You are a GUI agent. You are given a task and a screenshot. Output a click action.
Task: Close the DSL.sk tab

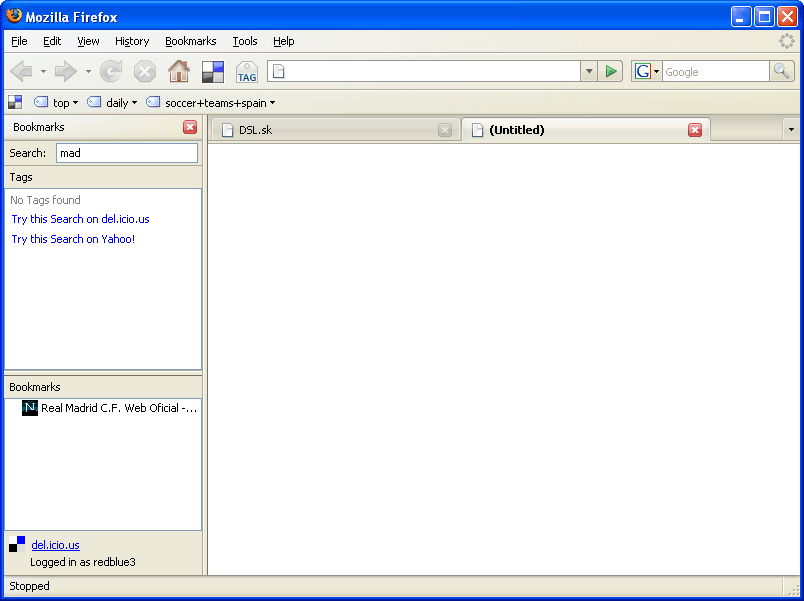click(445, 130)
